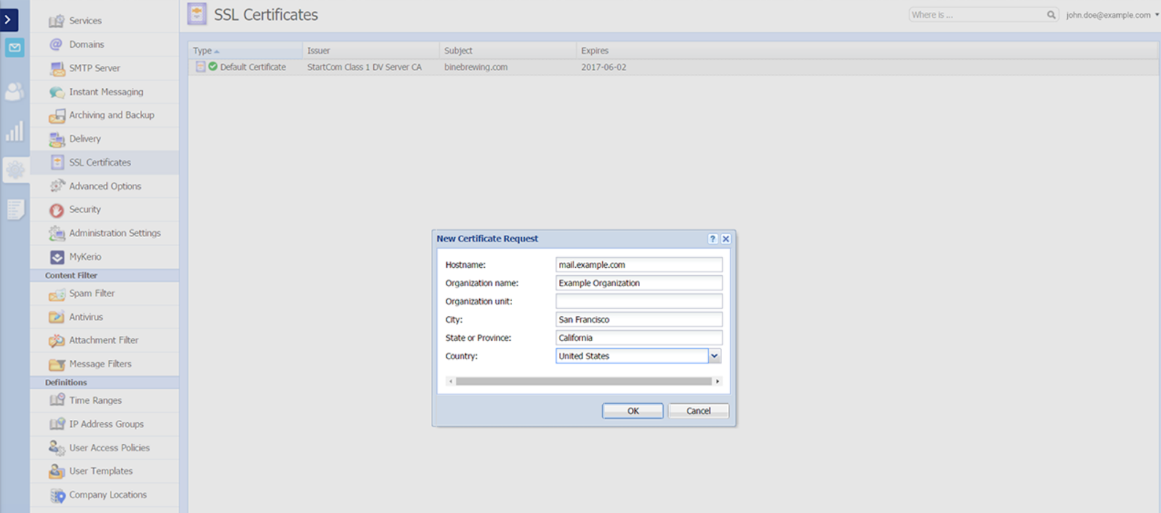The image size is (1161, 513).
Task: Click the '2017-06-02' expiry cell
Action: click(x=604, y=67)
